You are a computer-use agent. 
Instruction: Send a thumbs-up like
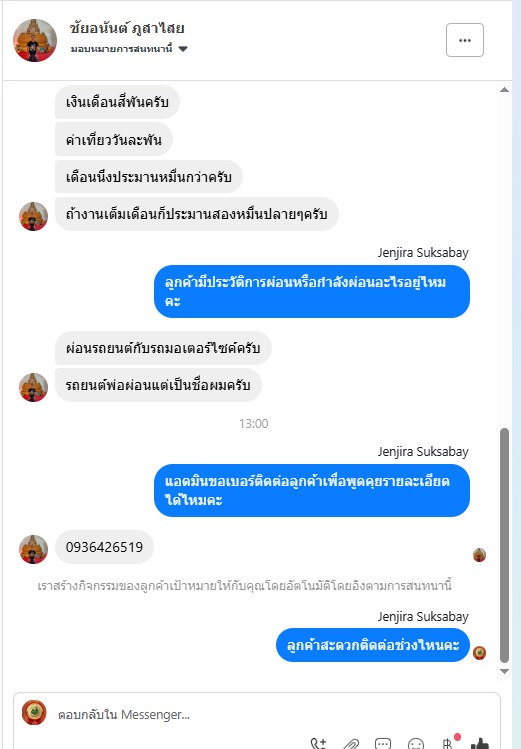tap(480, 743)
